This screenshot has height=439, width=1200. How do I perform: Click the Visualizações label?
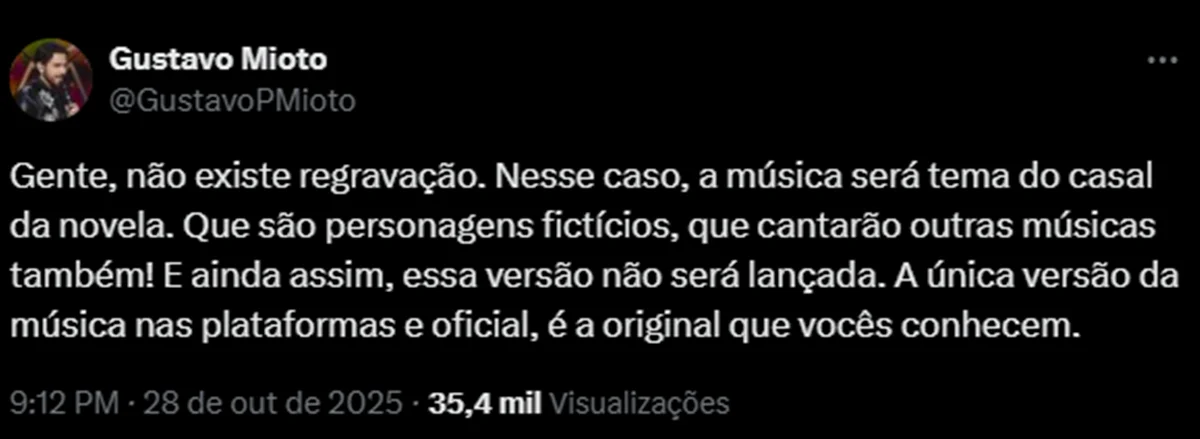(x=639, y=404)
